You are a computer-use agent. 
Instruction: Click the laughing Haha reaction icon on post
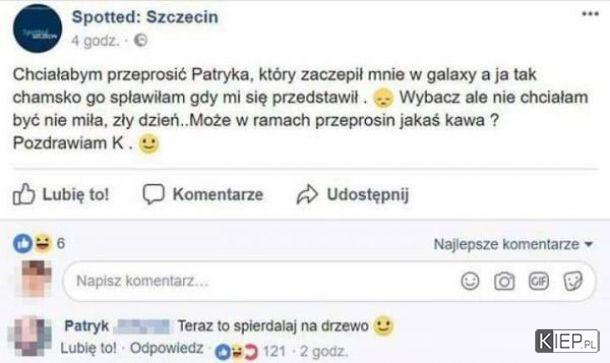[43, 244]
